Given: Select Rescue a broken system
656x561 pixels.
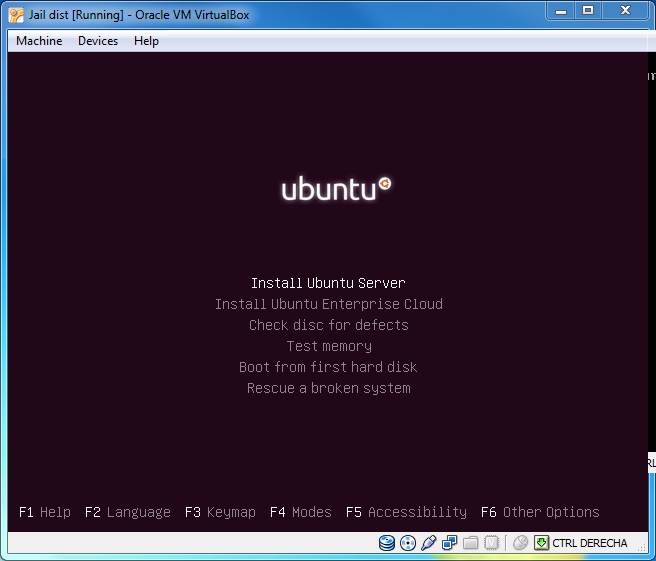Looking at the screenshot, I should click(x=328, y=388).
